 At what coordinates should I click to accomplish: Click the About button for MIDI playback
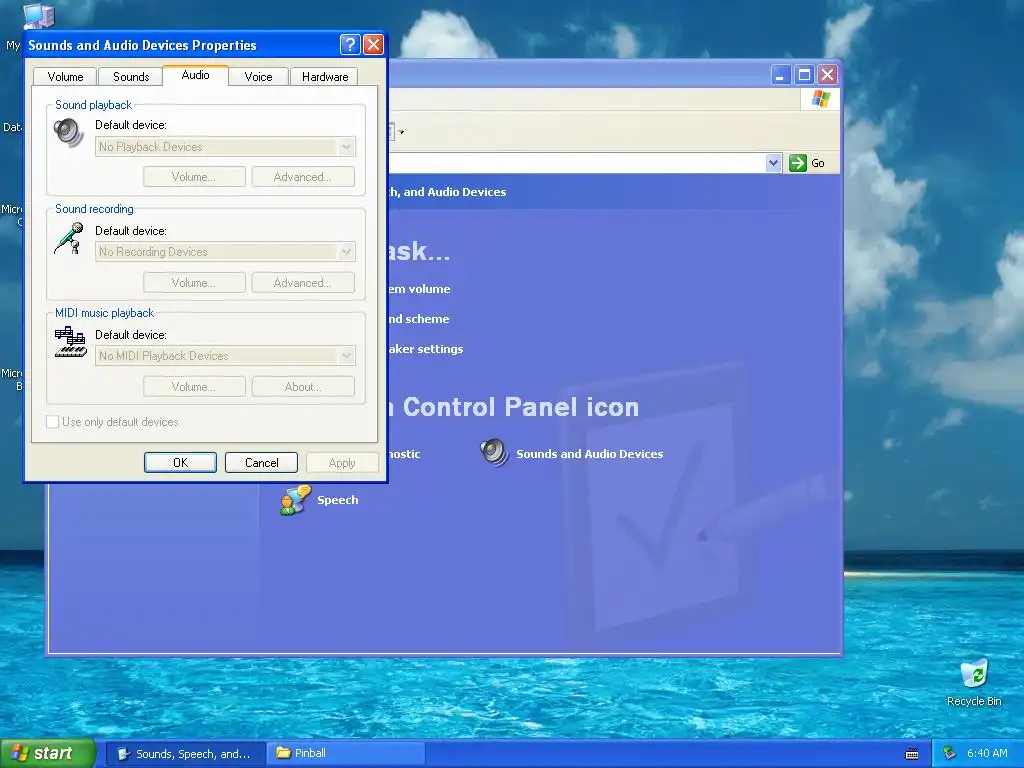303,387
